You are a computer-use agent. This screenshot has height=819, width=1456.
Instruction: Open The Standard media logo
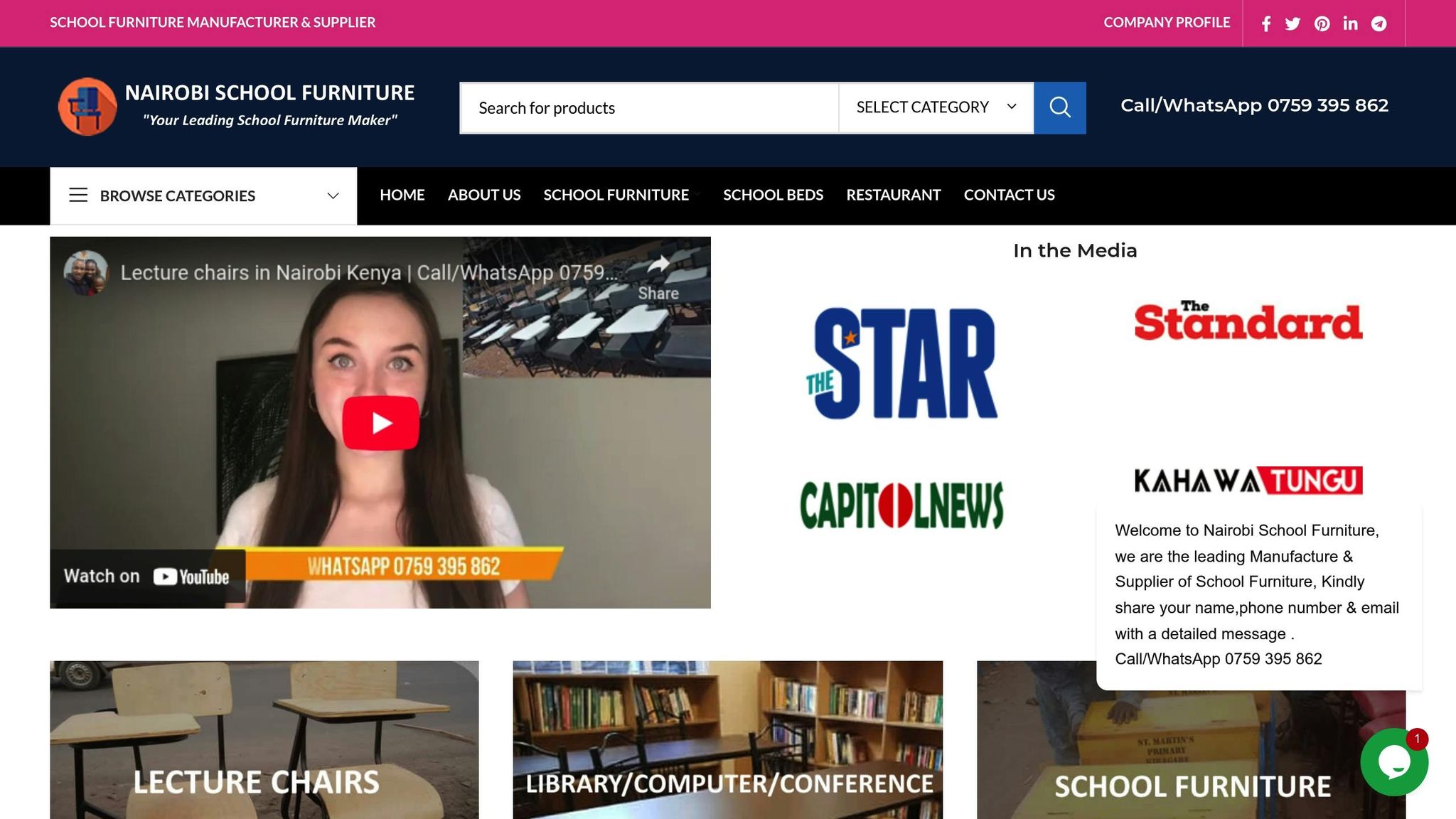pyautogui.click(x=1248, y=321)
